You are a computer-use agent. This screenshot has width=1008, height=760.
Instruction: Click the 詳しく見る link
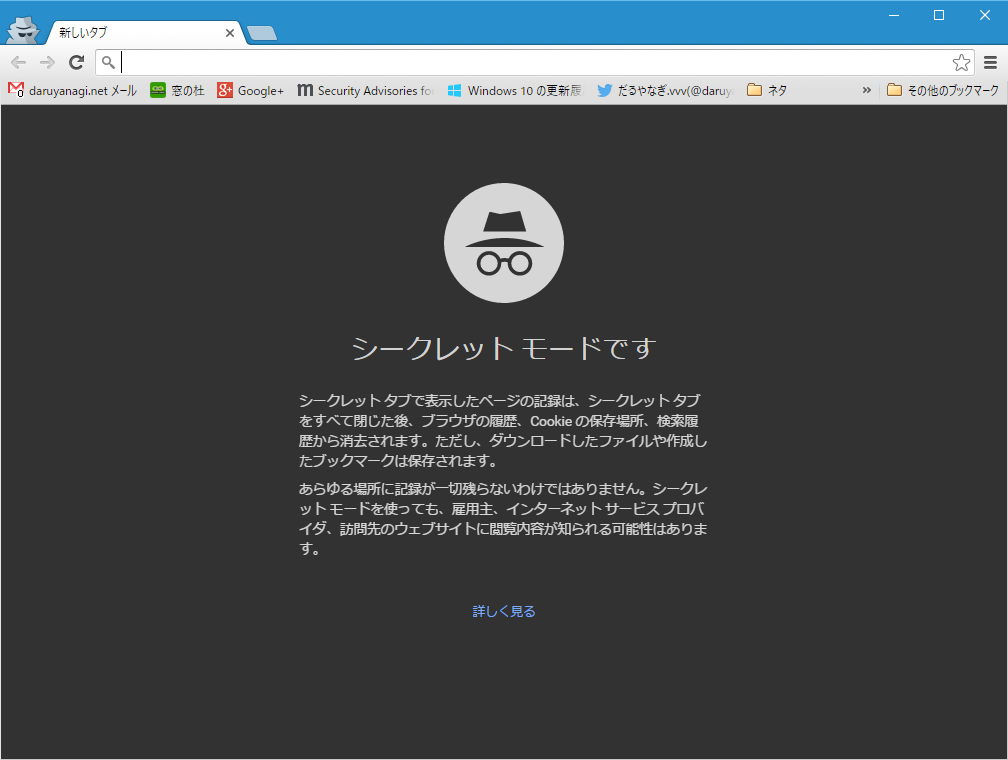[x=504, y=611]
